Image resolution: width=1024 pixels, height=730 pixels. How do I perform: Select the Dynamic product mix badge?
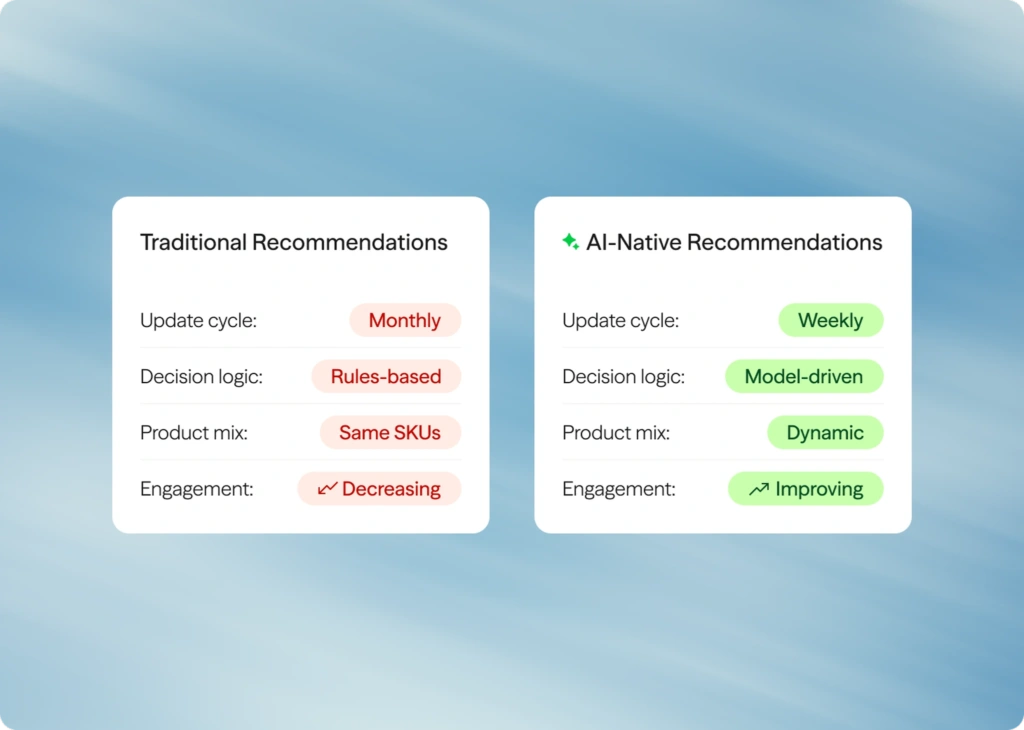[x=825, y=433]
